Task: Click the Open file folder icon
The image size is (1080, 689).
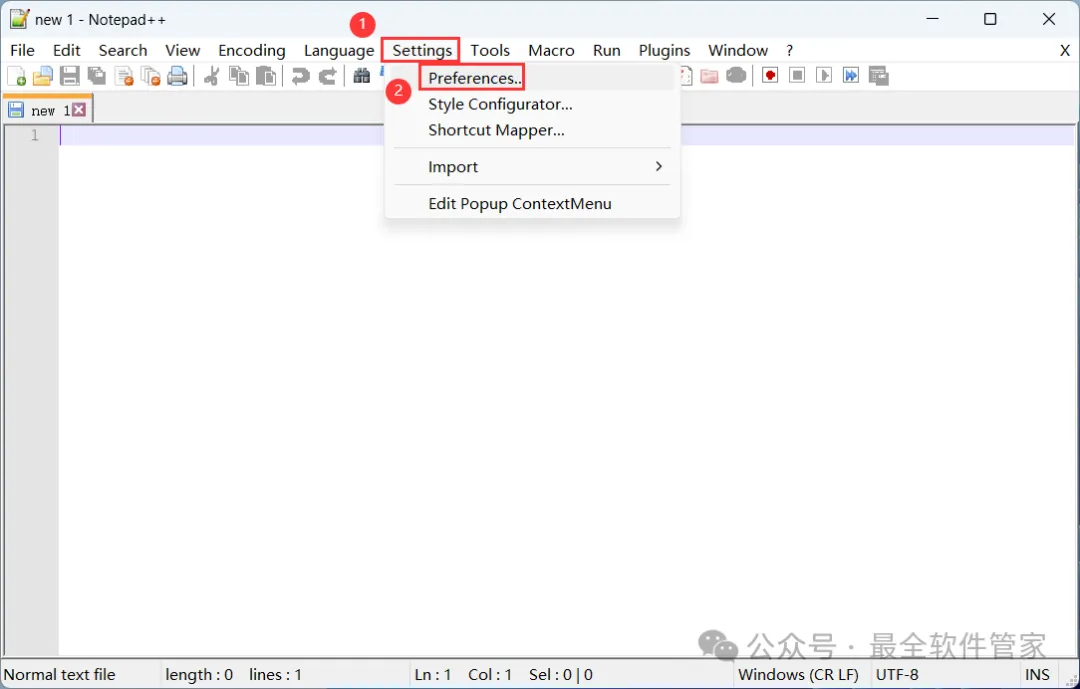Action: (43, 76)
